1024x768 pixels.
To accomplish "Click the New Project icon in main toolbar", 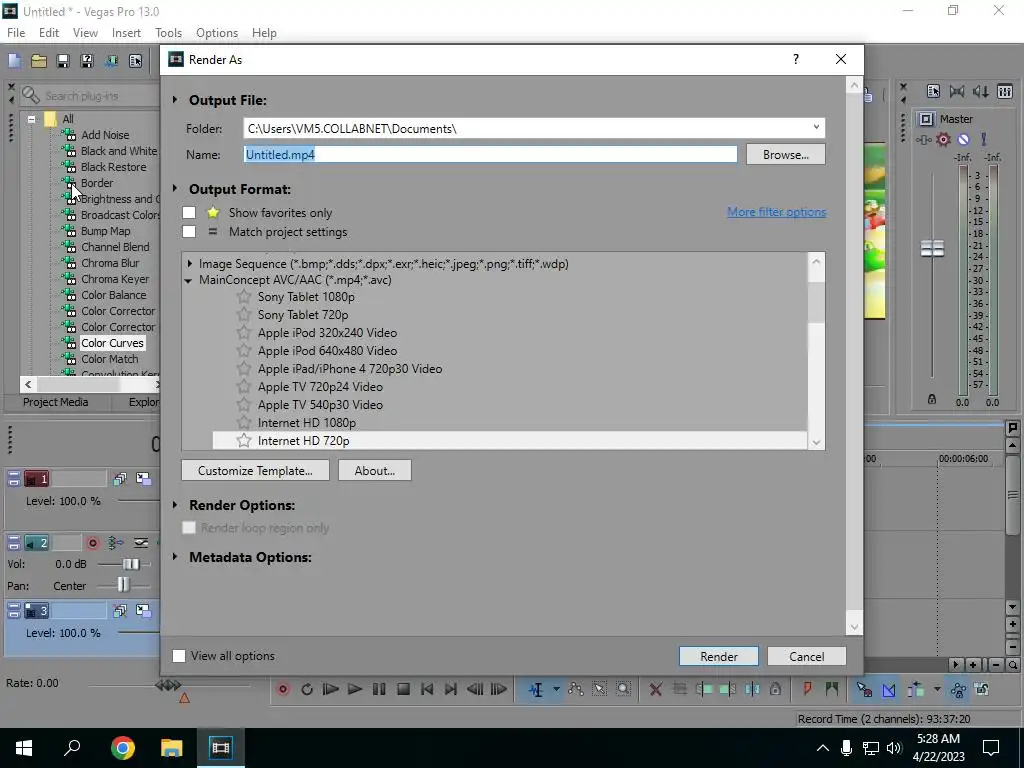I will [14, 61].
